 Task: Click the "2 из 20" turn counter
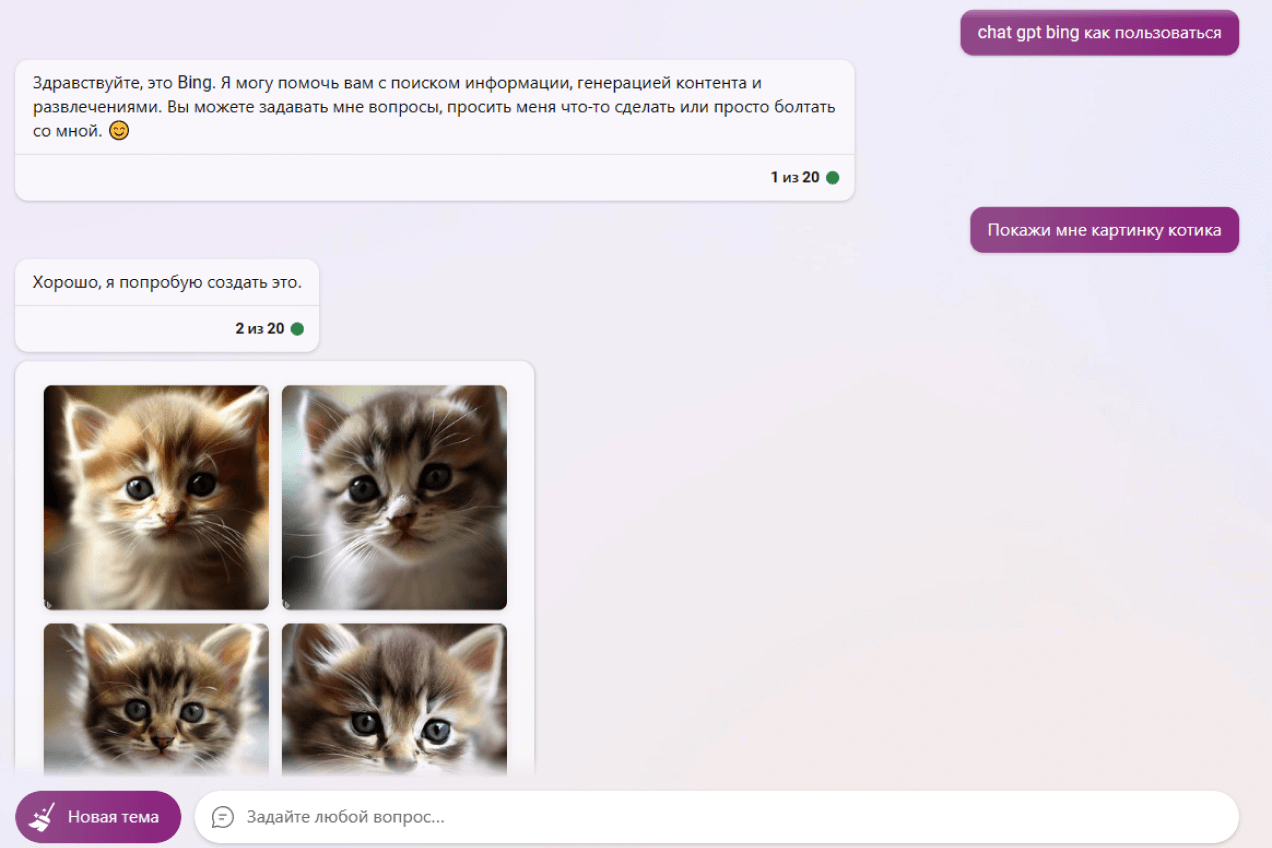tap(260, 329)
